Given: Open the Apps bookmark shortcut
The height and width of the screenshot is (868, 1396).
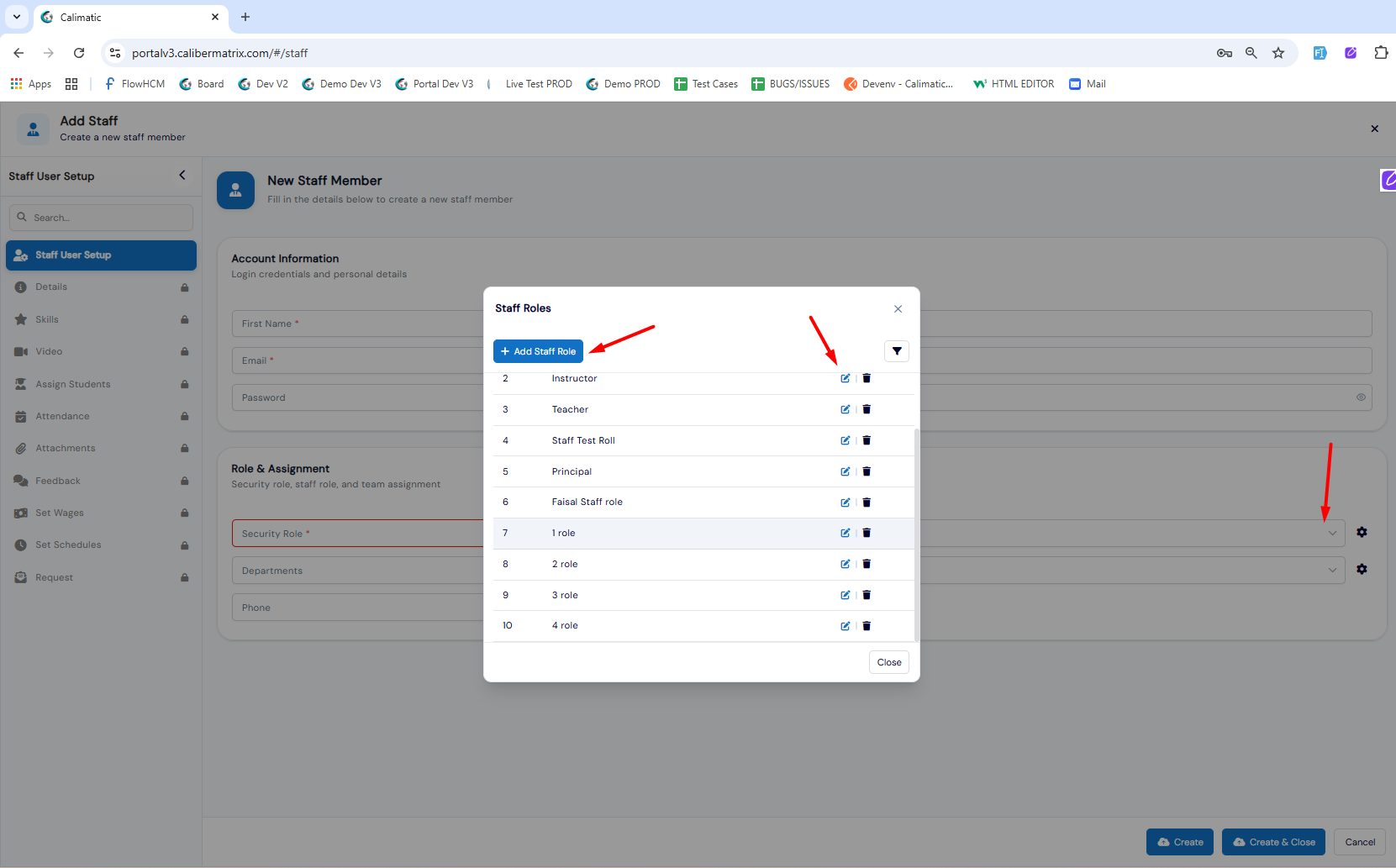Looking at the screenshot, I should click(x=31, y=84).
